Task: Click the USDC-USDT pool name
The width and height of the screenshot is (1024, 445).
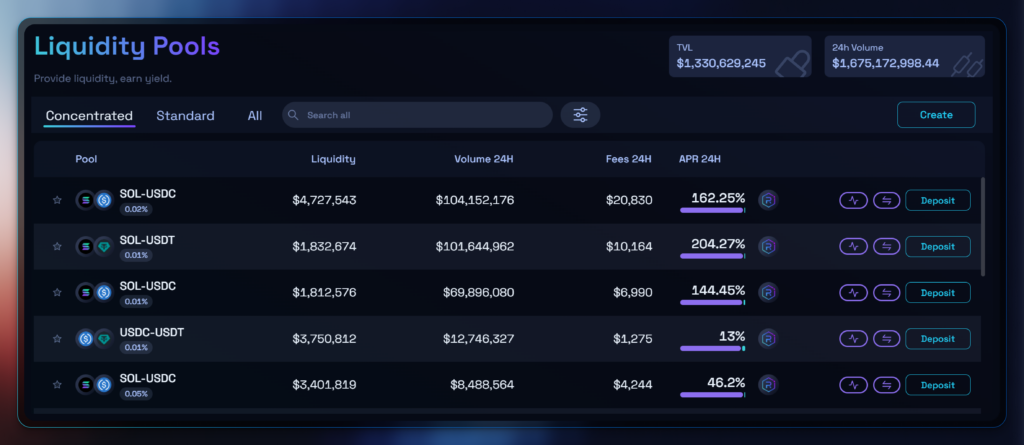Action: pos(152,332)
